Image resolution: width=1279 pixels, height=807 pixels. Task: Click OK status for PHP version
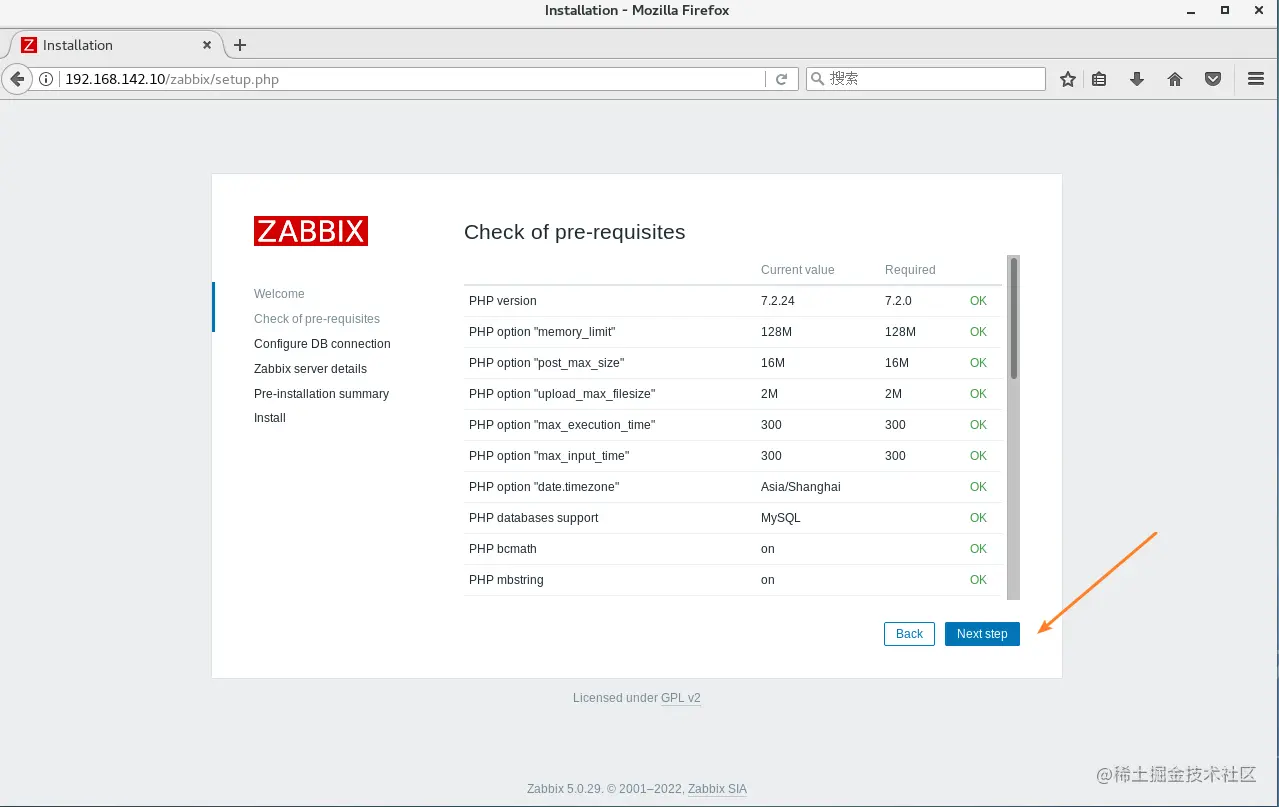pyautogui.click(x=978, y=301)
